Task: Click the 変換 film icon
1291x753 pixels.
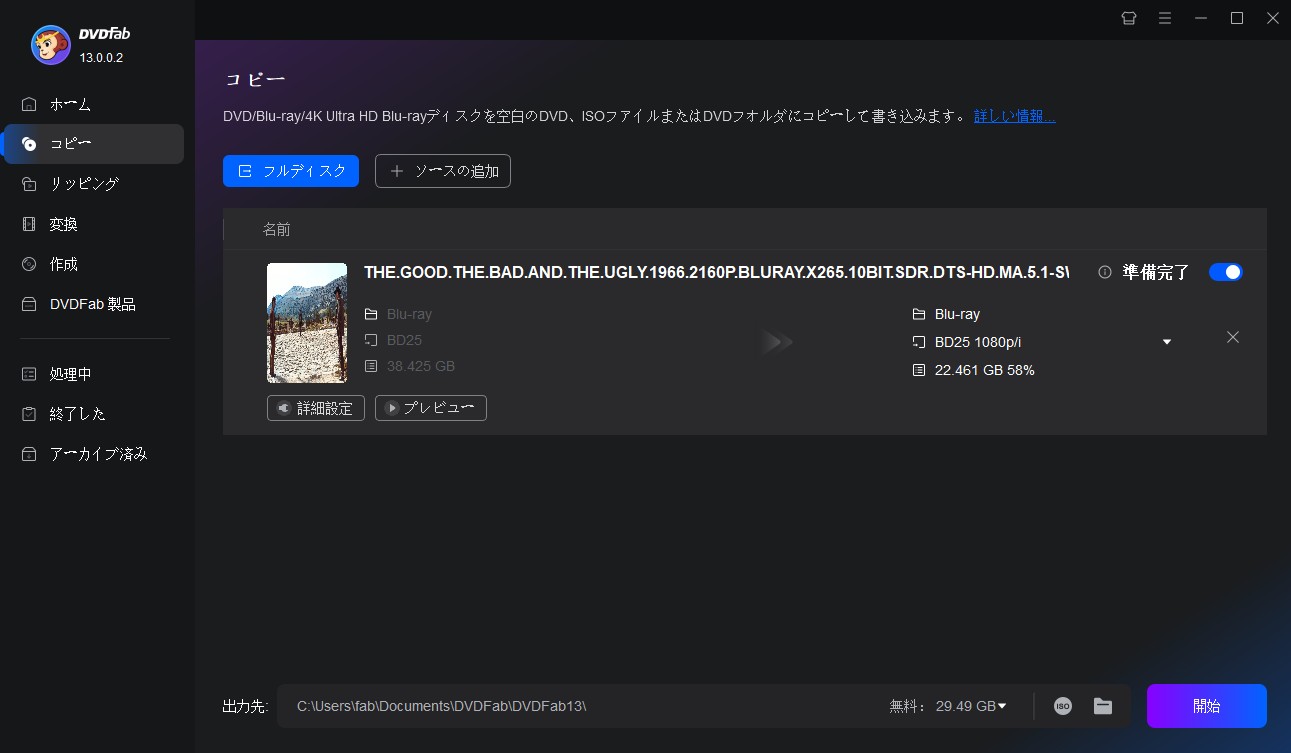Action: point(29,224)
